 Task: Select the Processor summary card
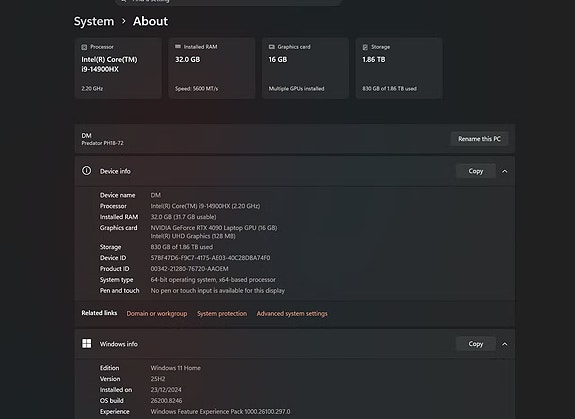(118, 68)
